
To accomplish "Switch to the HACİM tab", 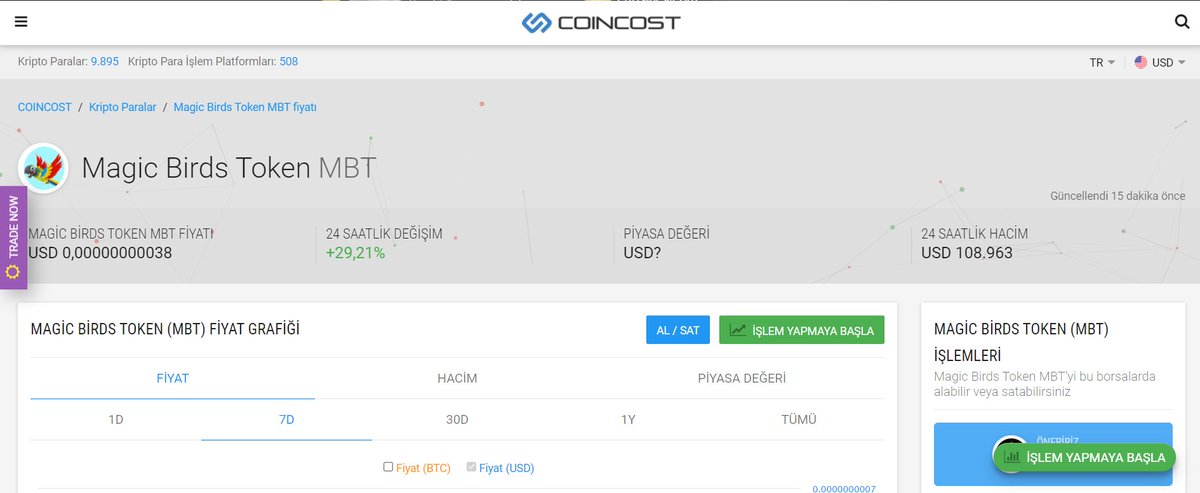I will [x=457, y=378].
